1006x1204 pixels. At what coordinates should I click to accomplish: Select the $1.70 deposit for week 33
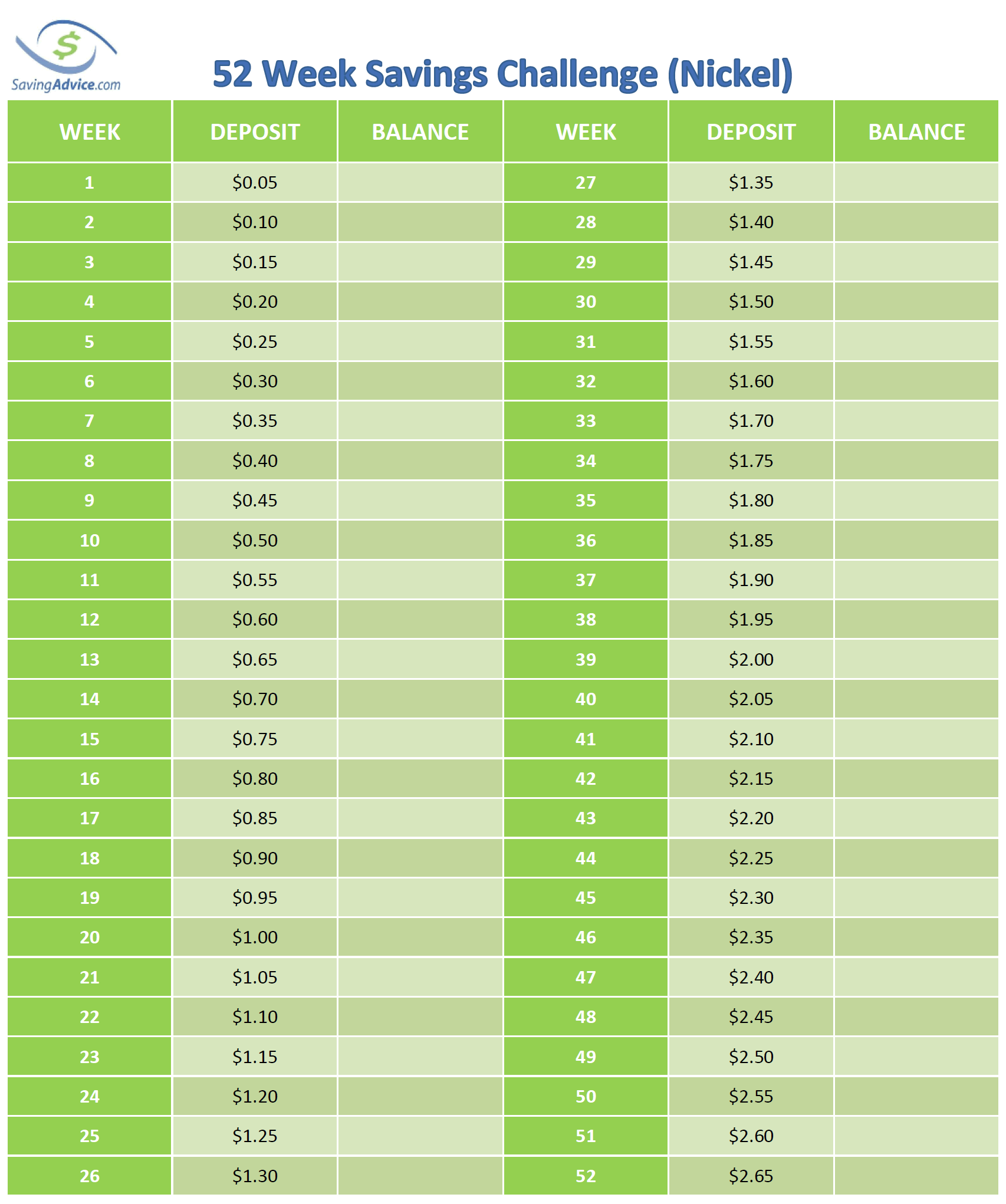pyautogui.click(x=751, y=421)
